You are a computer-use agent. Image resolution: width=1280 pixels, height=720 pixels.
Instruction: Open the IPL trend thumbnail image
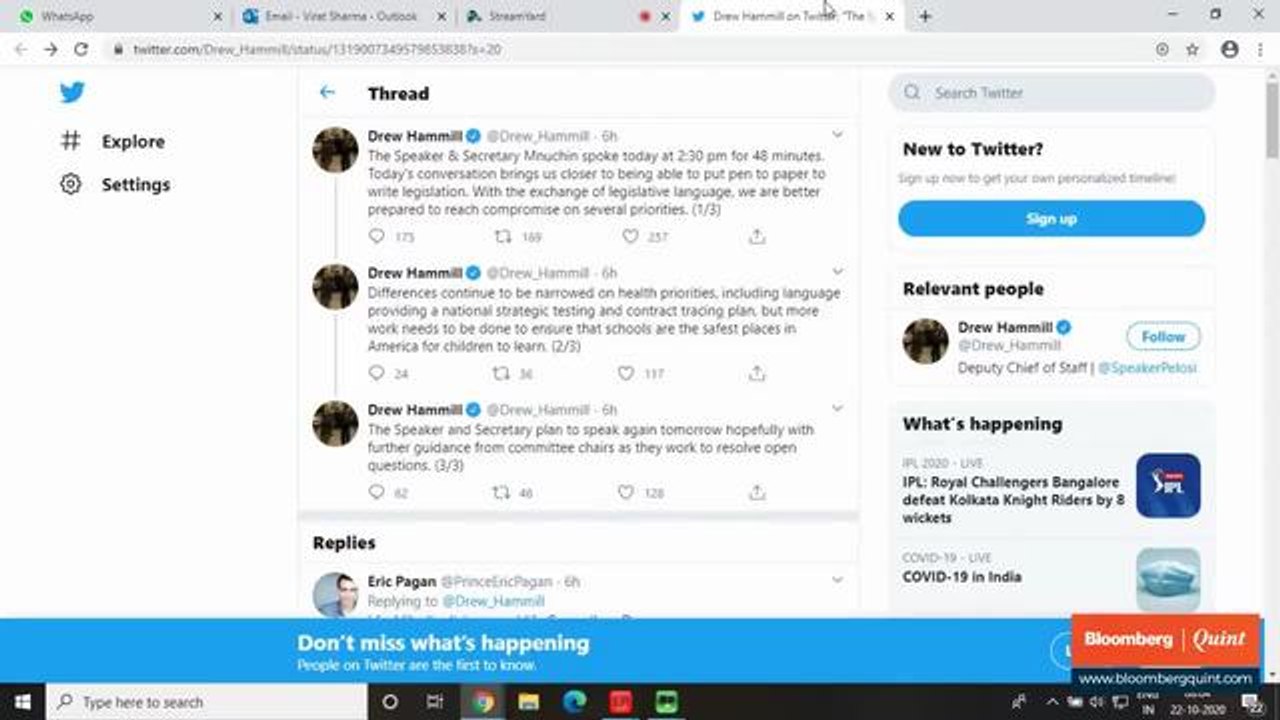[x=1168, y=486]
